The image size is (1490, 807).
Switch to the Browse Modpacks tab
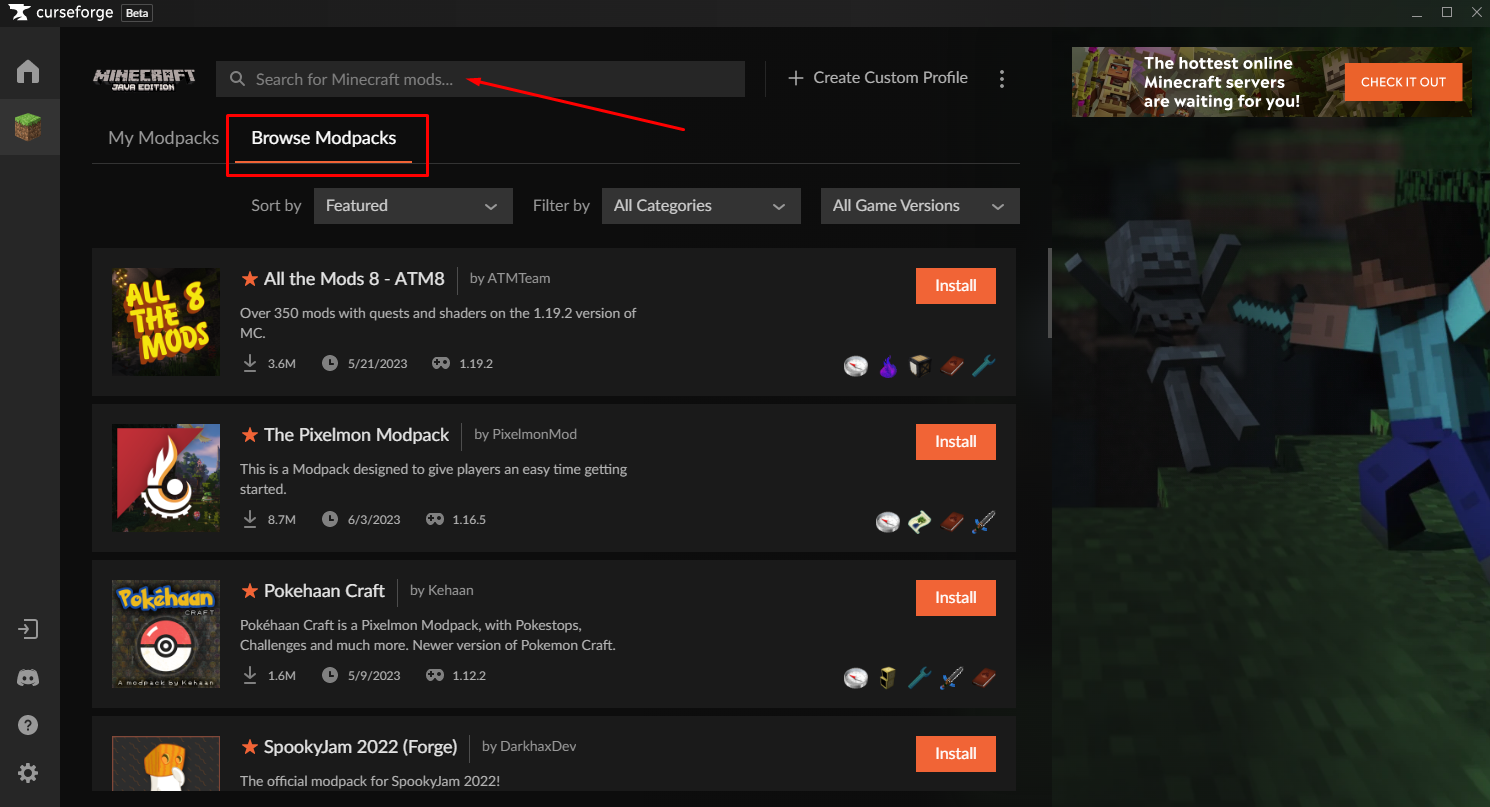click(x=324, y=138)
